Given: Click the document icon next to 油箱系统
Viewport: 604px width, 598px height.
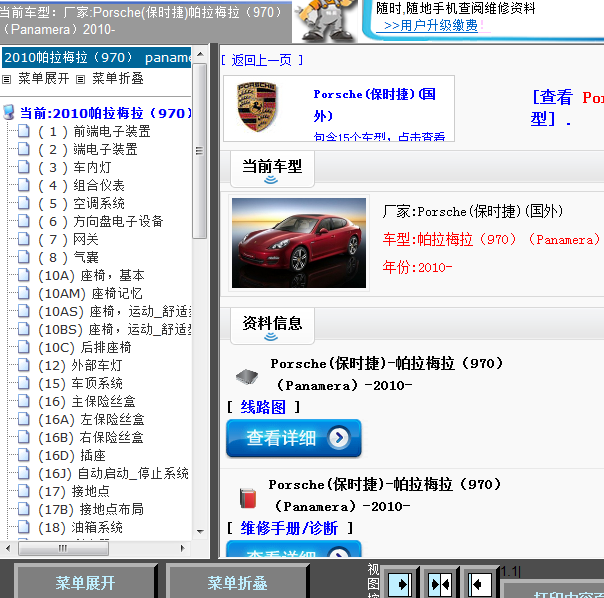Looking at the screenshot, I should 24,527.
